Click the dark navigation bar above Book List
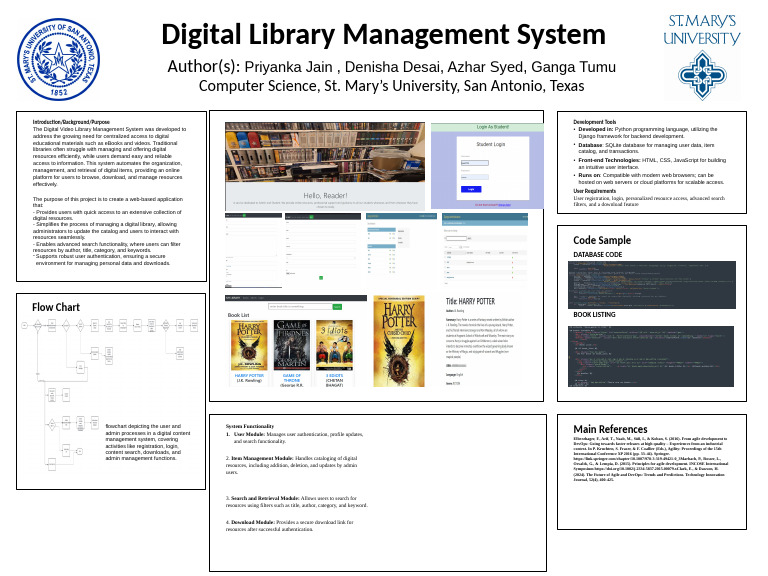Viewport: 768px width, 576px height. 296,298
